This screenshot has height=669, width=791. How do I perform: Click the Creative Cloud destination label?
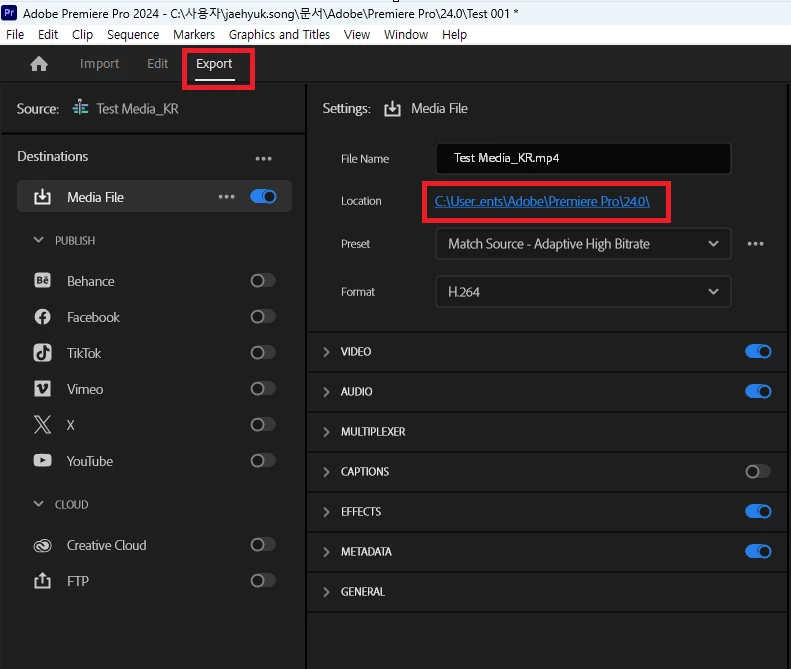point(106,545)
